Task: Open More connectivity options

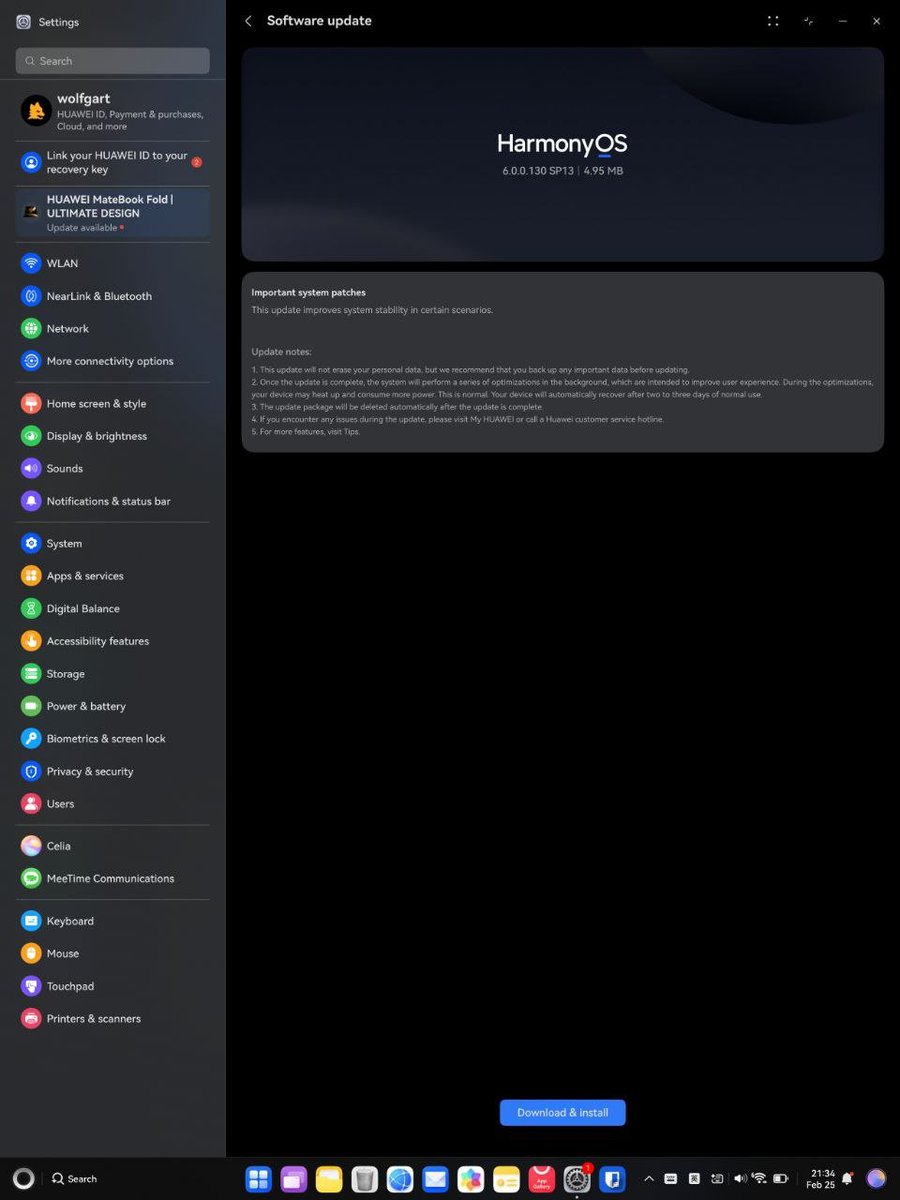Action: [x=112, y=361]
